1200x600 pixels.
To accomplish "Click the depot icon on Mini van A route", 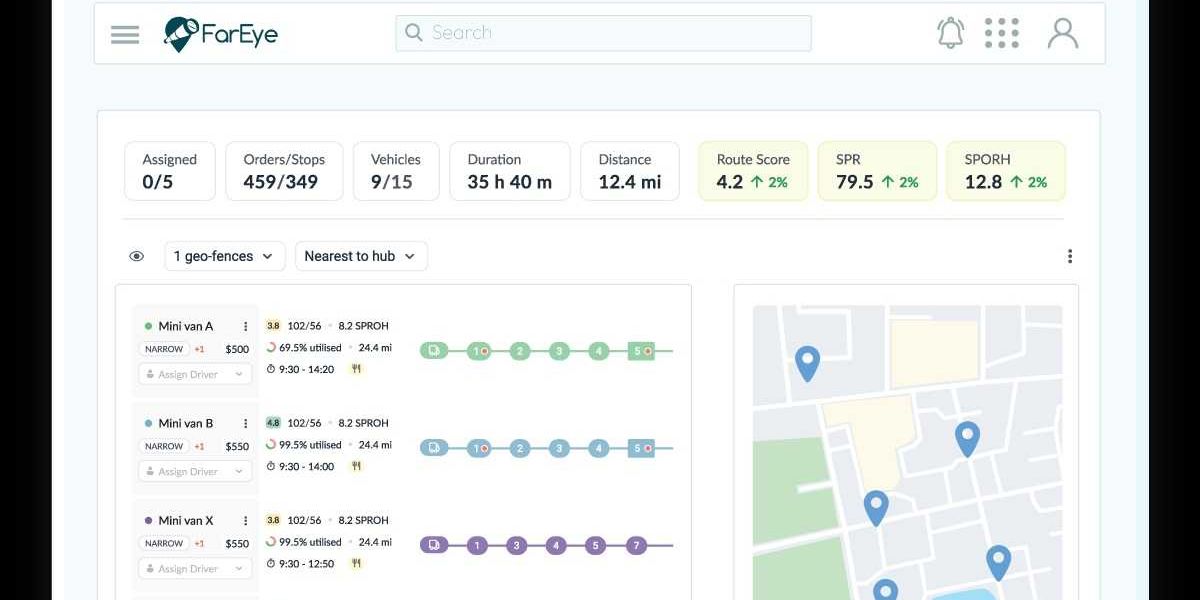I will point(433,351).
